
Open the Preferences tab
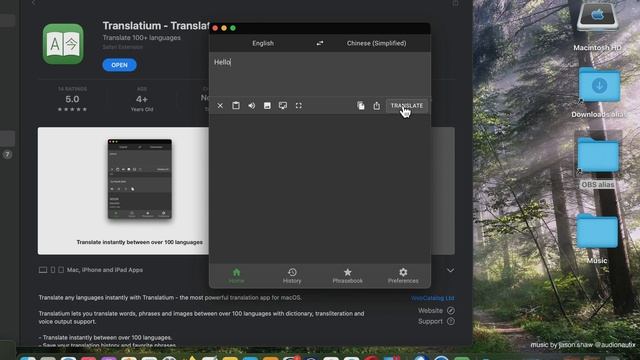(403, 276)
